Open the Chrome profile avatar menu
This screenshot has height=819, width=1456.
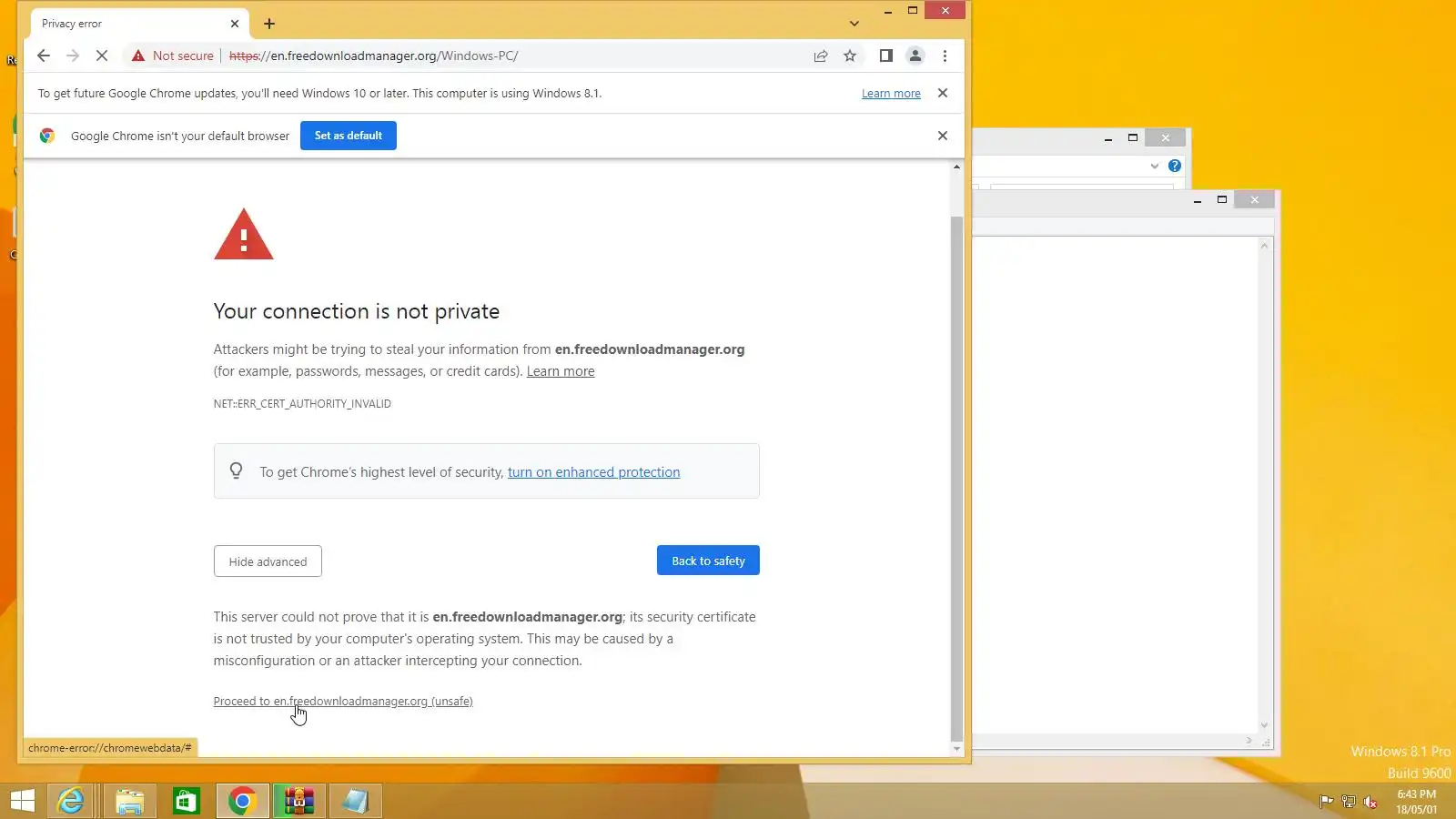(x=915, y=56)
